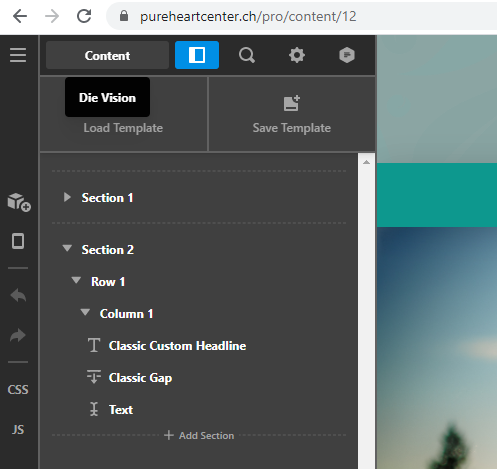Open the gear settings icon
Screen dimensions: 497x469
297,55
